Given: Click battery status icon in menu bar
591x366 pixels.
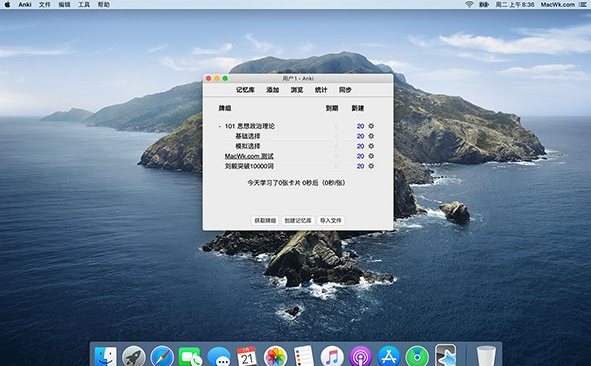Looking at the screenshot, I should 484,5.
